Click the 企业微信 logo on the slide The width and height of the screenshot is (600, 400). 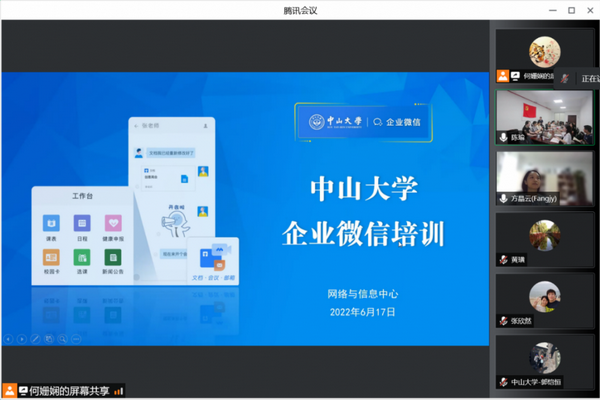(396, 122)
